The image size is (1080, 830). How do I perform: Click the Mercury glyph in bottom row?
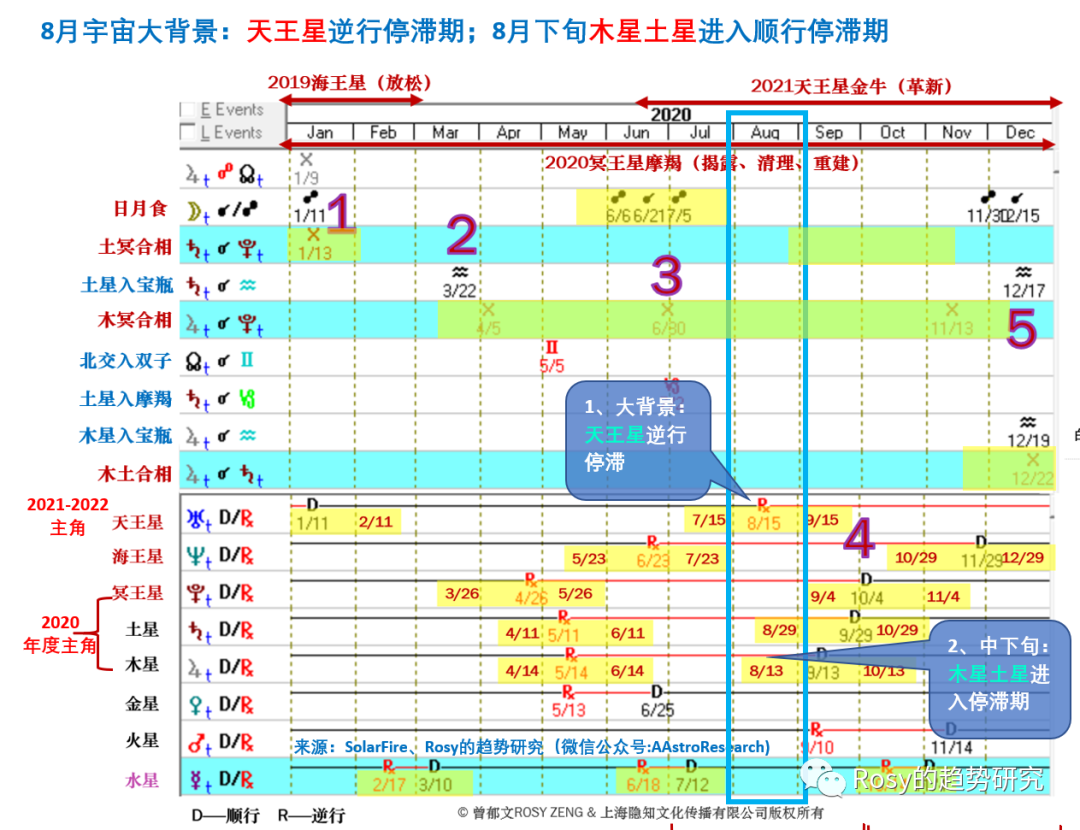click(x=198, y=778)
